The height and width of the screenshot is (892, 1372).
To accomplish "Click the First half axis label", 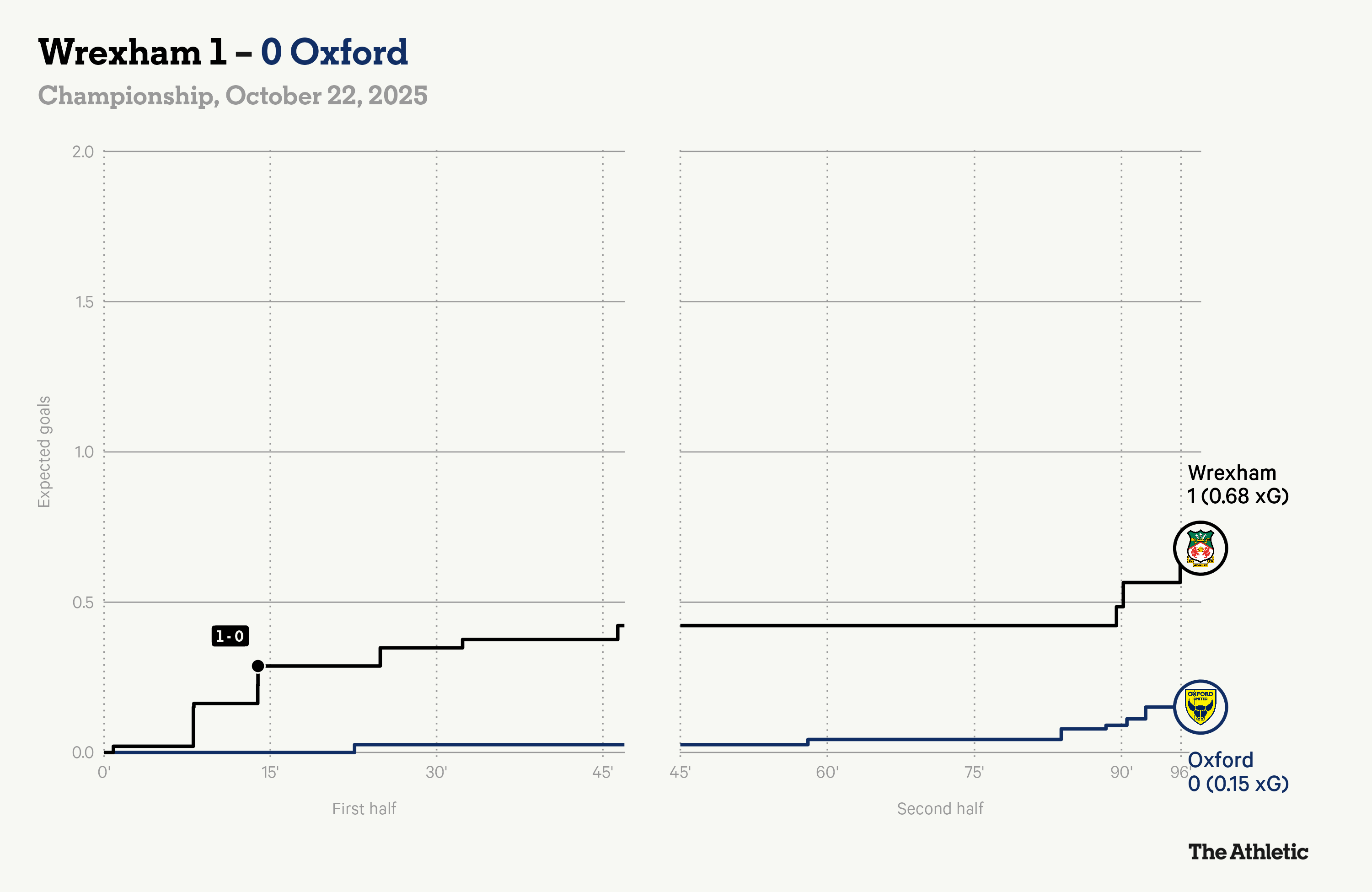I will point(364,808).
